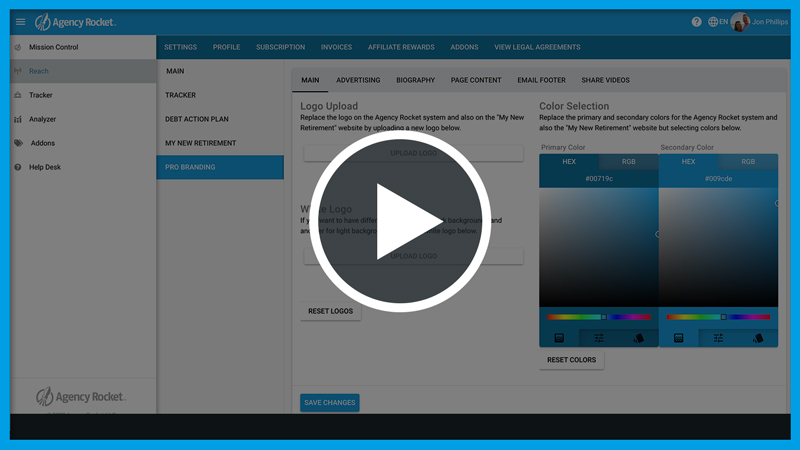The height and width of the screenshot is (450, 800).
Task: Show primary color sliders view icon
Action: click(599, 338)
